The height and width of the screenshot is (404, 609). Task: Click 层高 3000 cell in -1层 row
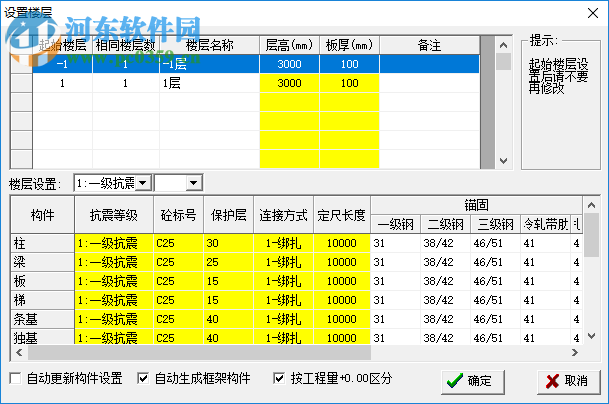click(x=289, y=64)
